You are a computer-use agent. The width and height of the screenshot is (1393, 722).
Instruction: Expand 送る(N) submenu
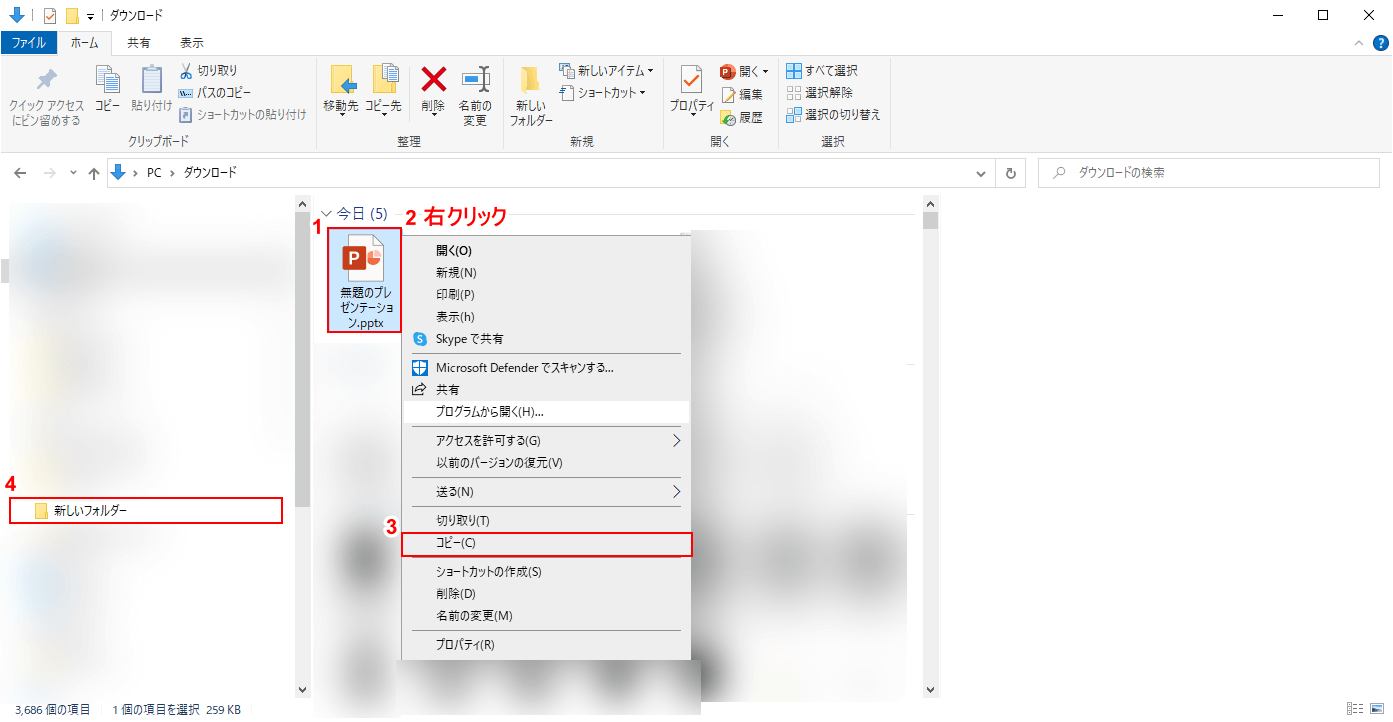coord(546,492)
